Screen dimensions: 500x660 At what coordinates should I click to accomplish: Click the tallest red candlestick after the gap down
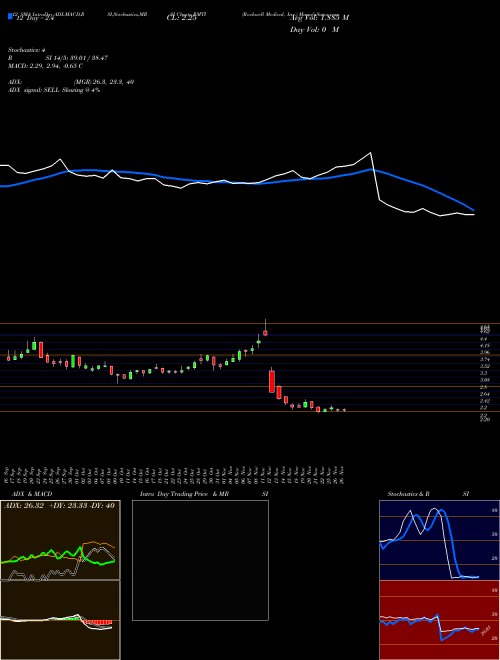pyautogui.click(x=272, y=381)
